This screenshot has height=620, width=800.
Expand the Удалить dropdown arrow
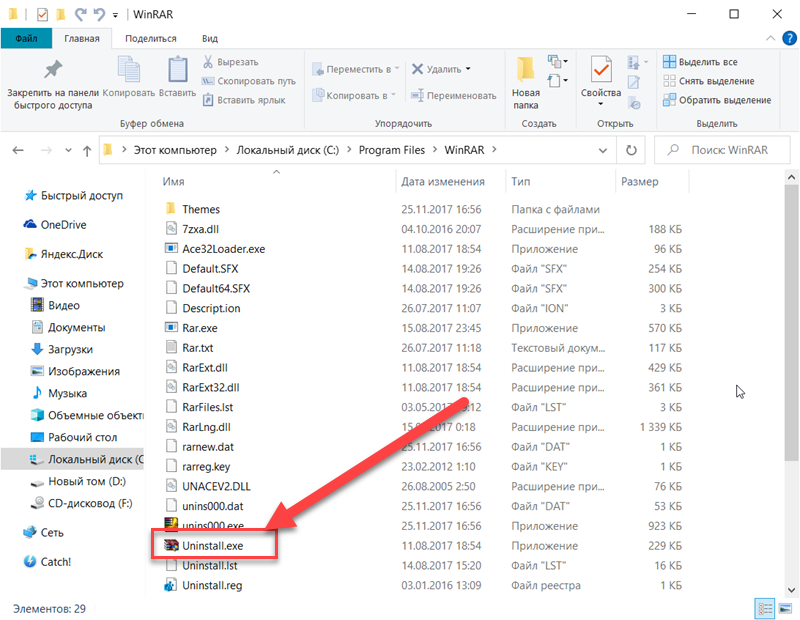click(x=468, y=69)
